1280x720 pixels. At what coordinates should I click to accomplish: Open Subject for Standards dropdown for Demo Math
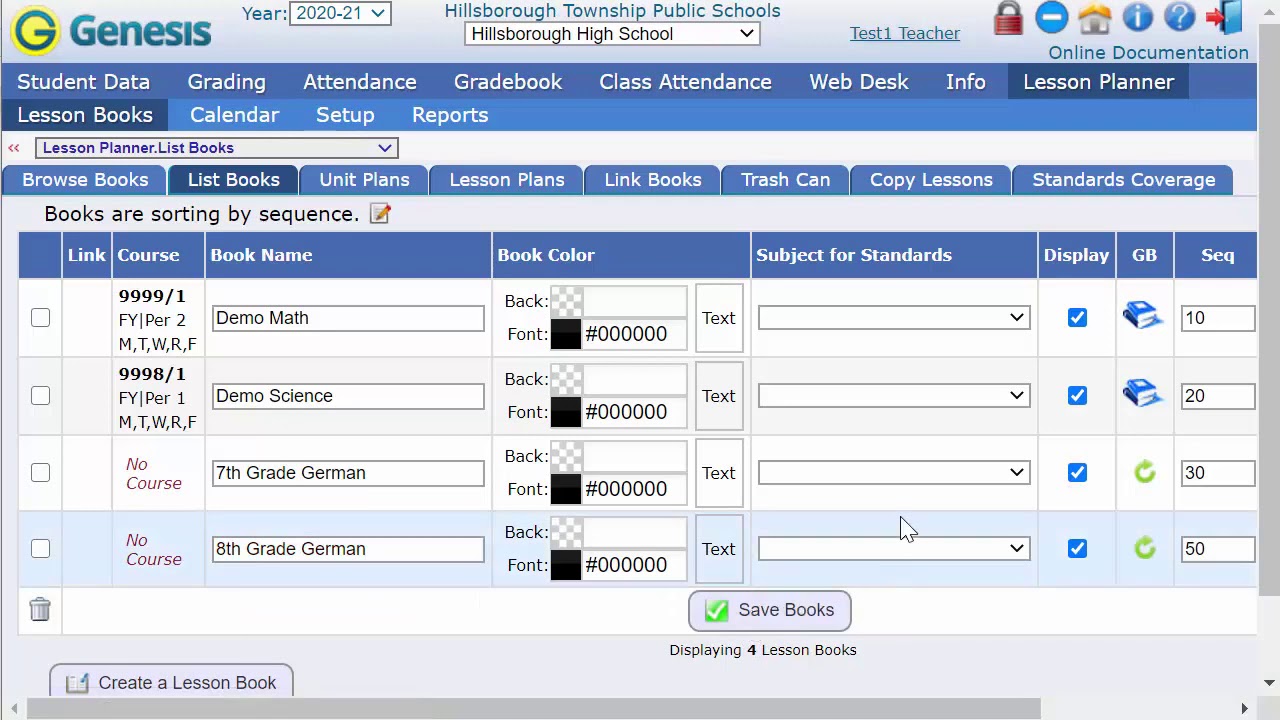point(894,318)
